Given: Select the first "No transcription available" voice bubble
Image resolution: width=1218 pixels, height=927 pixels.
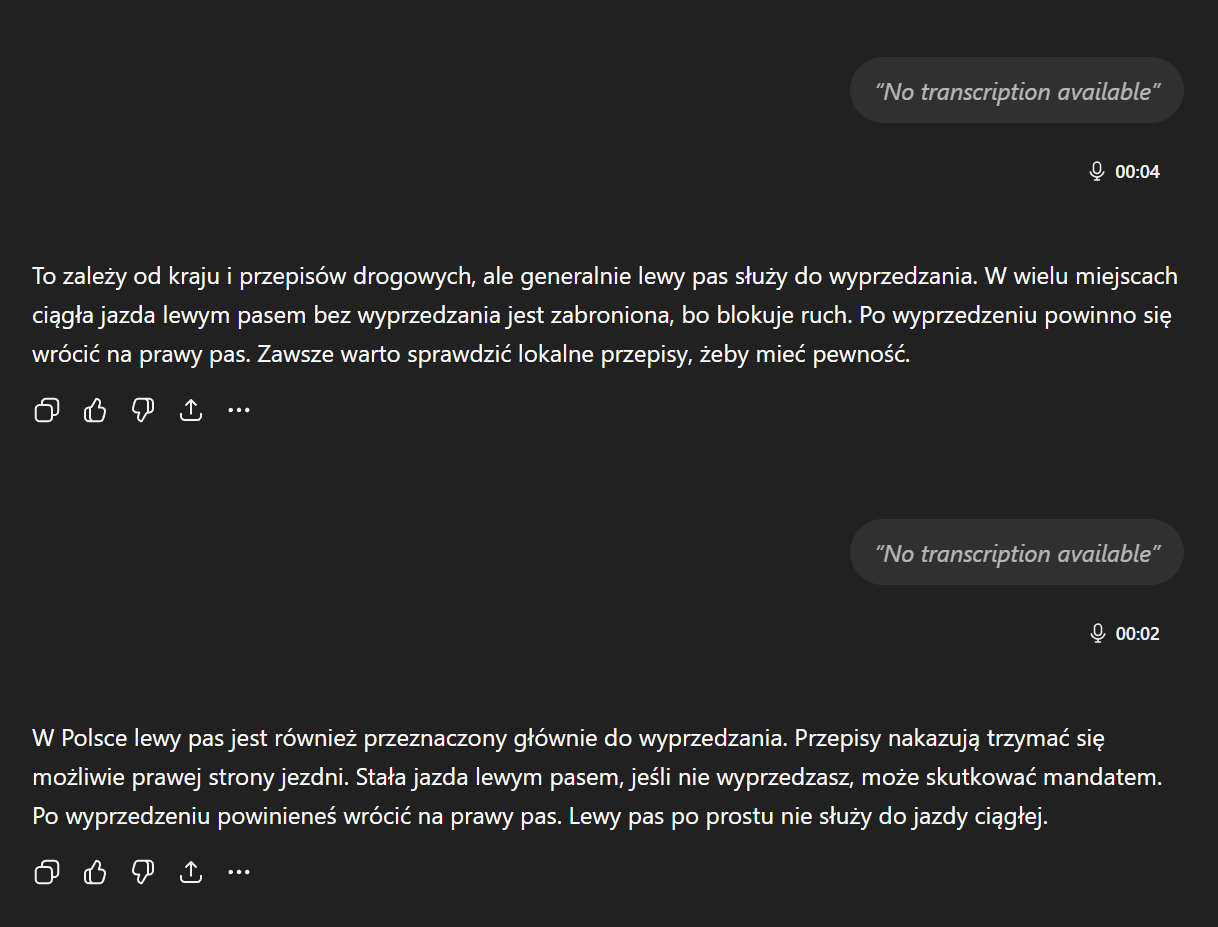Looking at the screenshot, I should pyautogui.click(x=1017, y=91).
